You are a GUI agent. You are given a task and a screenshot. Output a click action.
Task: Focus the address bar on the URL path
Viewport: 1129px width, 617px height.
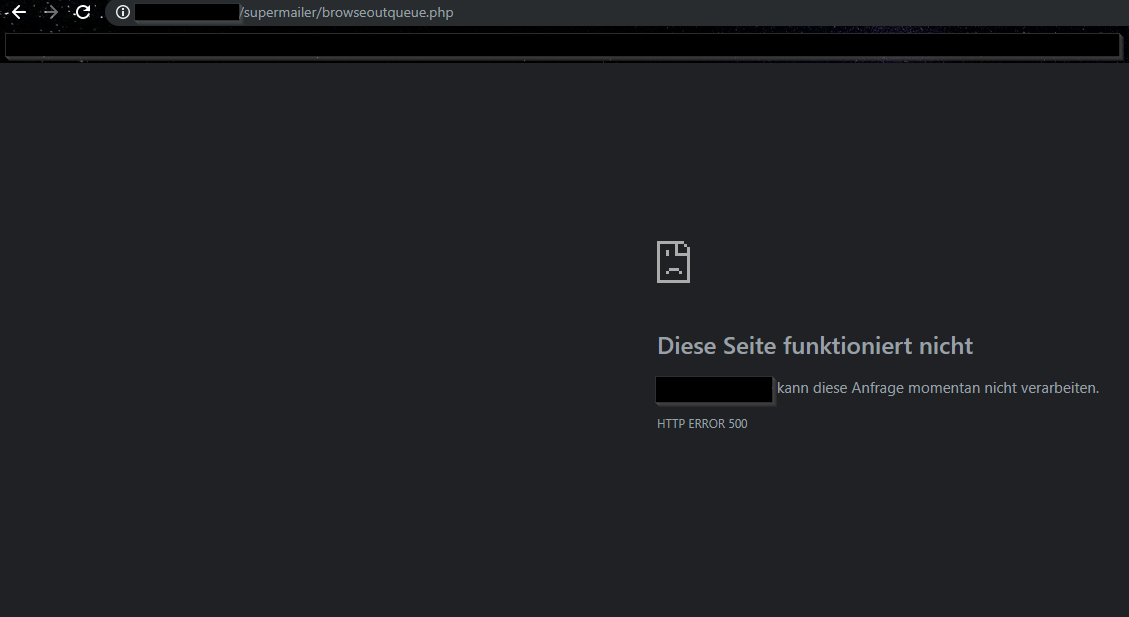[x=346, y=12]
